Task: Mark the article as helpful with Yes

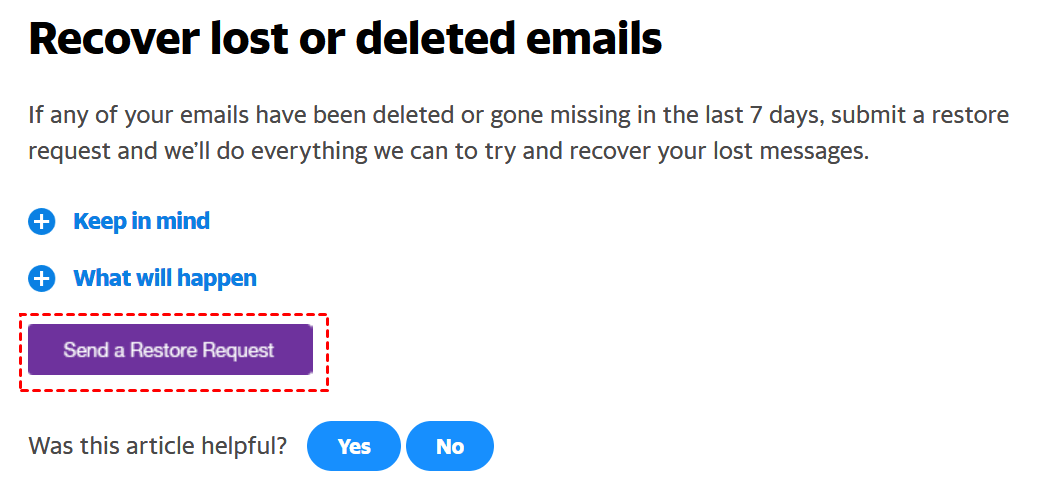Action: click(354, 446)
